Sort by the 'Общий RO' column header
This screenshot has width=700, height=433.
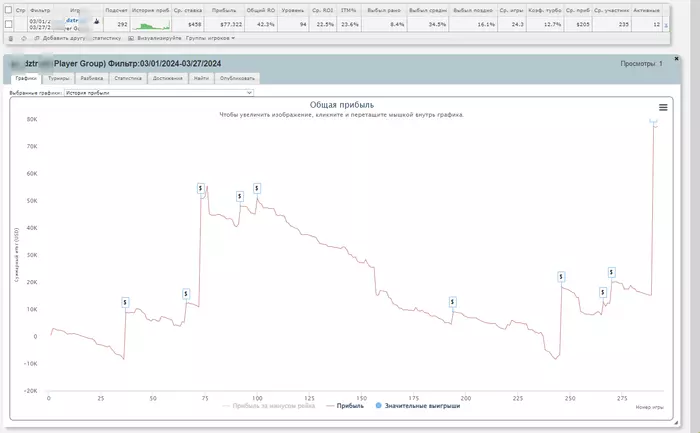tap(261, 10)
